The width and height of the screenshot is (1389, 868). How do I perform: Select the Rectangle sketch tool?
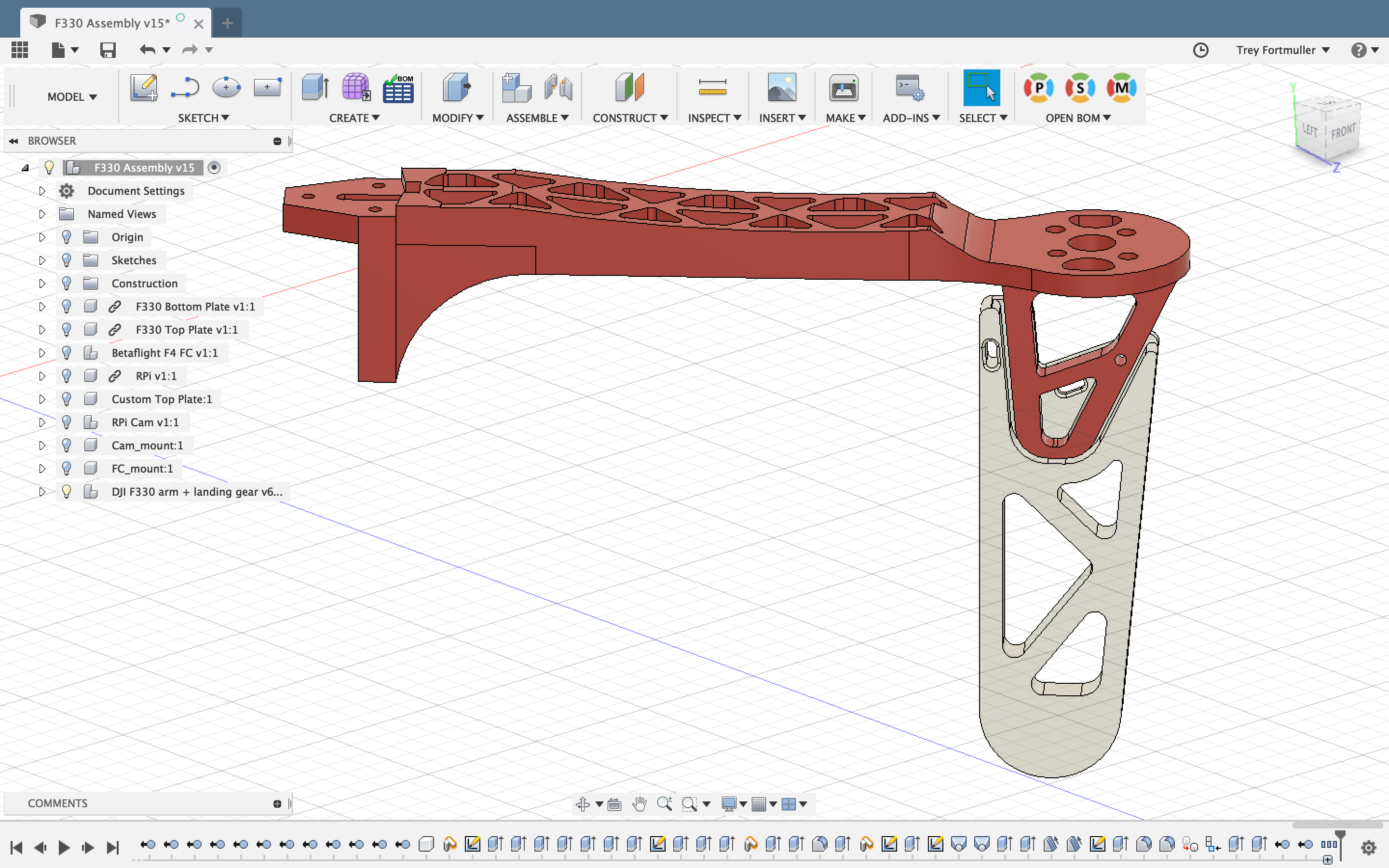click(x=268, y=88)
